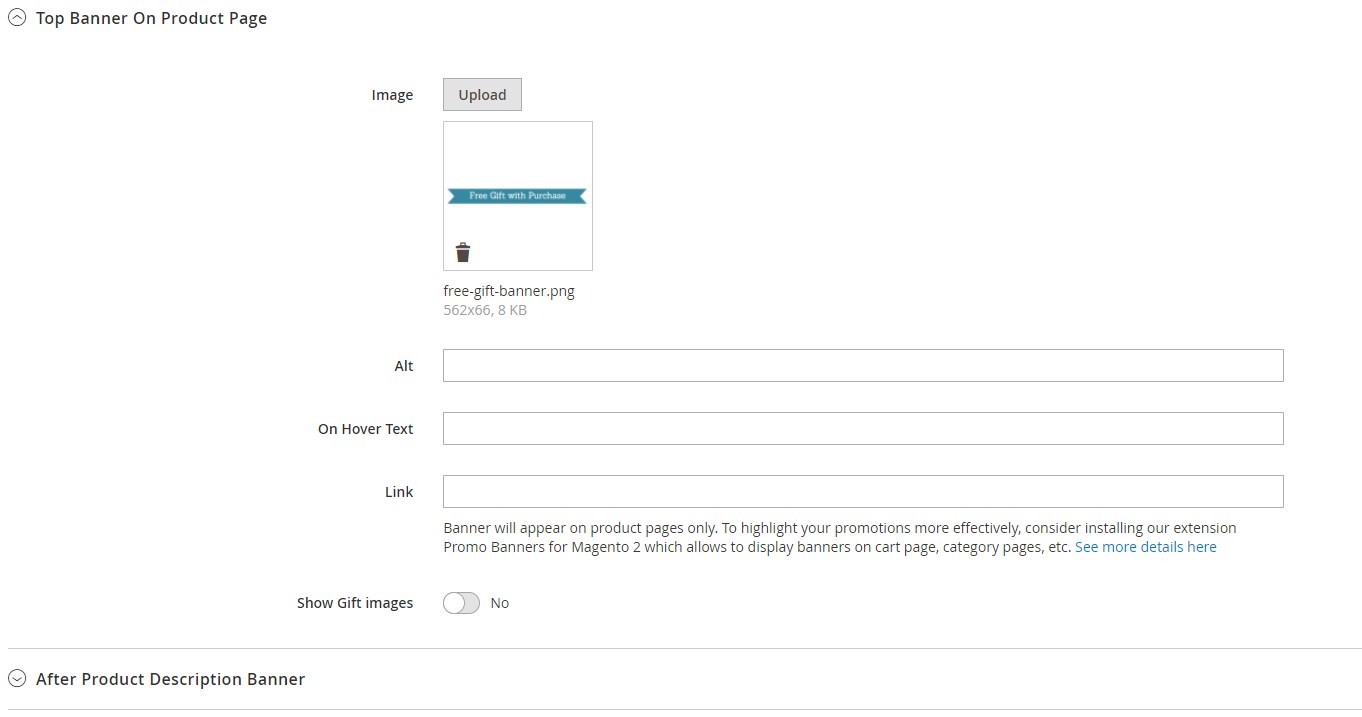Viewport: 1362px width, 717px height.
Task: Click the 'No' label beside the toggle
Action: coord(500,603)
